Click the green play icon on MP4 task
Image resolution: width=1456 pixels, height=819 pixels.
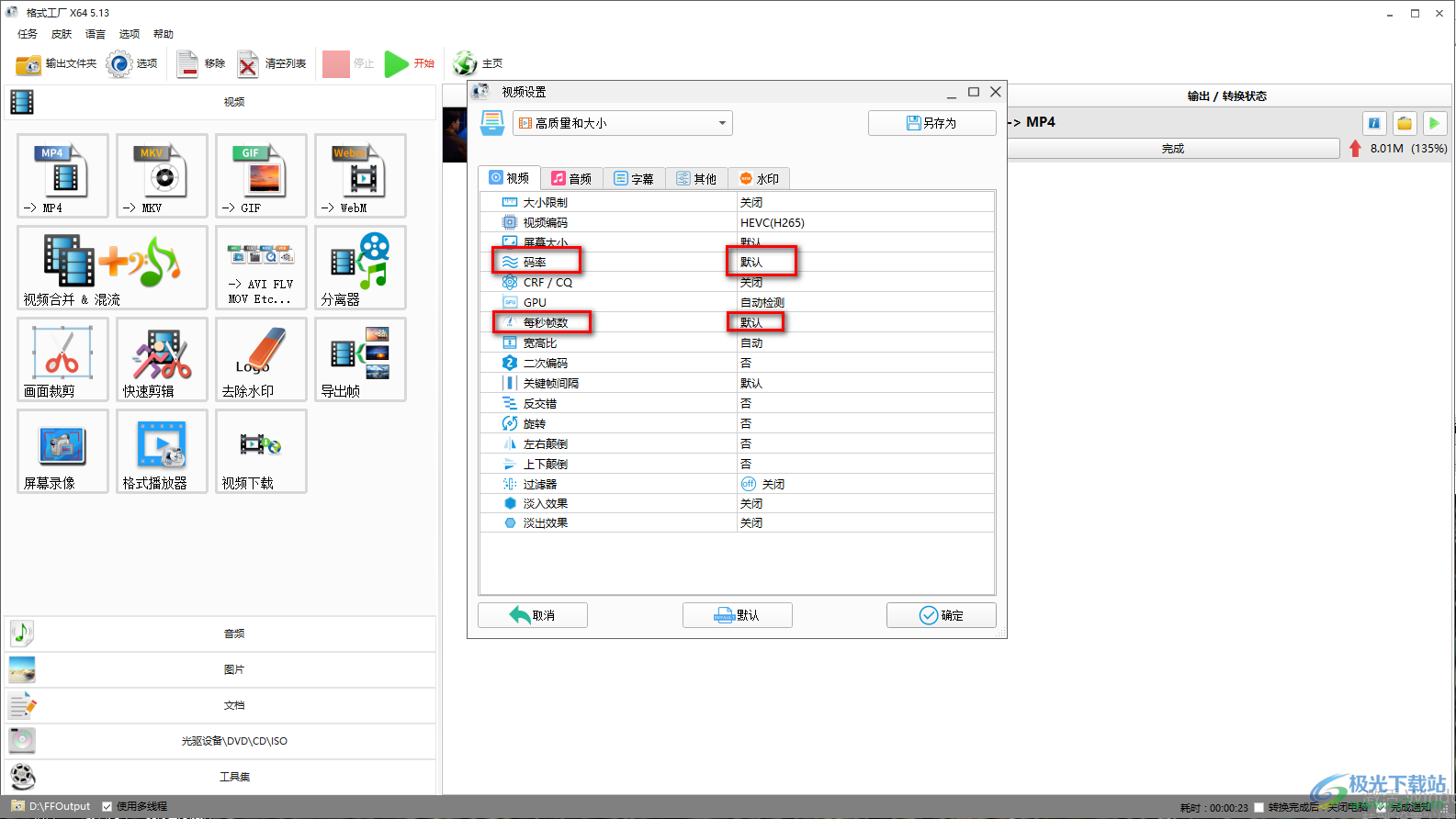point(1434,123)
